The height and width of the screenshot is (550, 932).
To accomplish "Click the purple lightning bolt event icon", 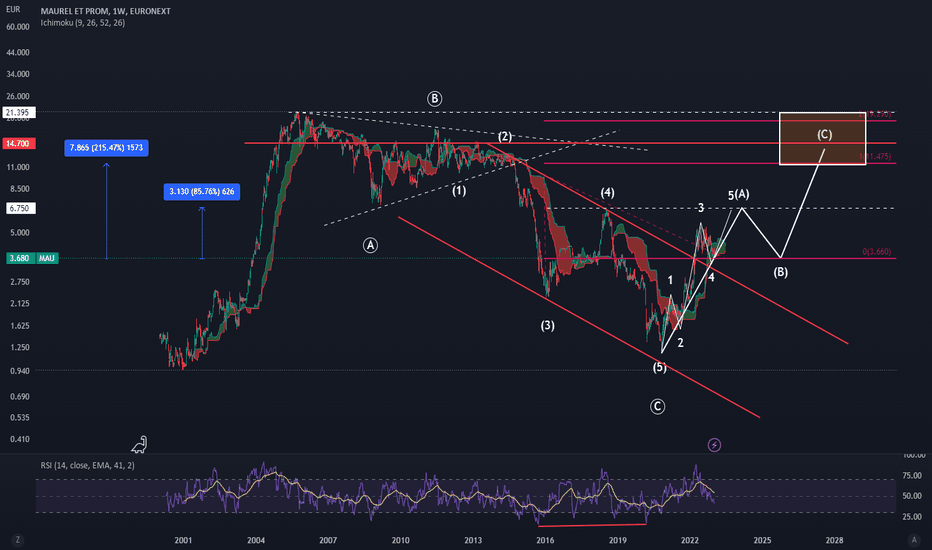I will pos(714,445).
